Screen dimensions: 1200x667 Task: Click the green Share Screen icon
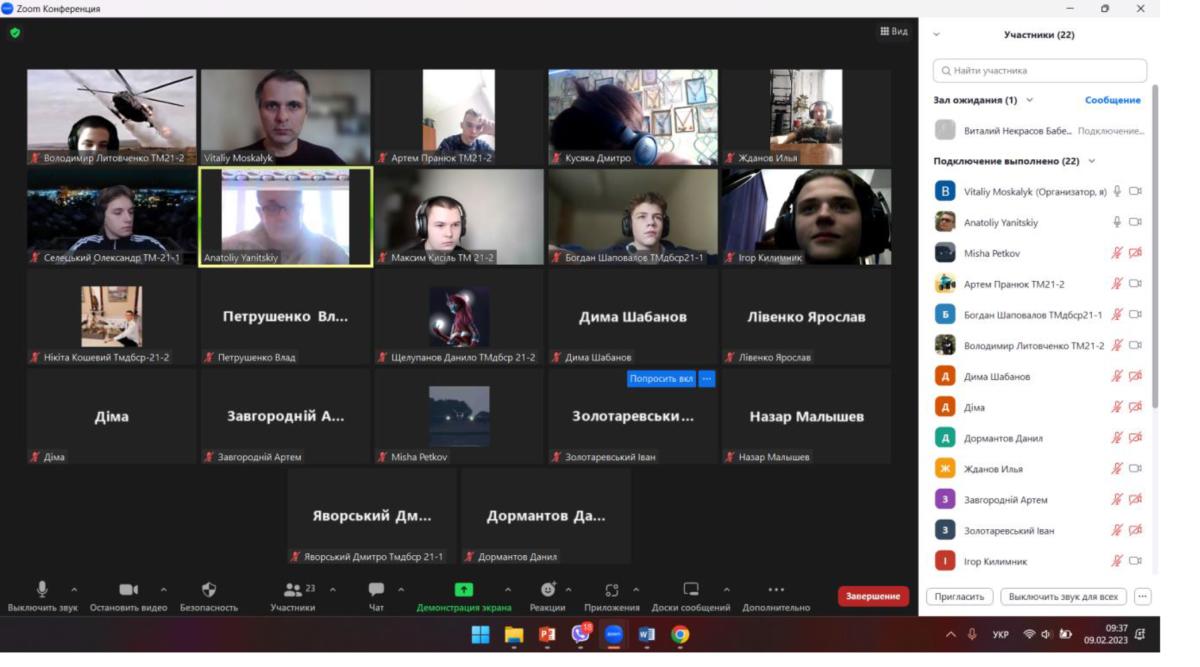point(464,590)
